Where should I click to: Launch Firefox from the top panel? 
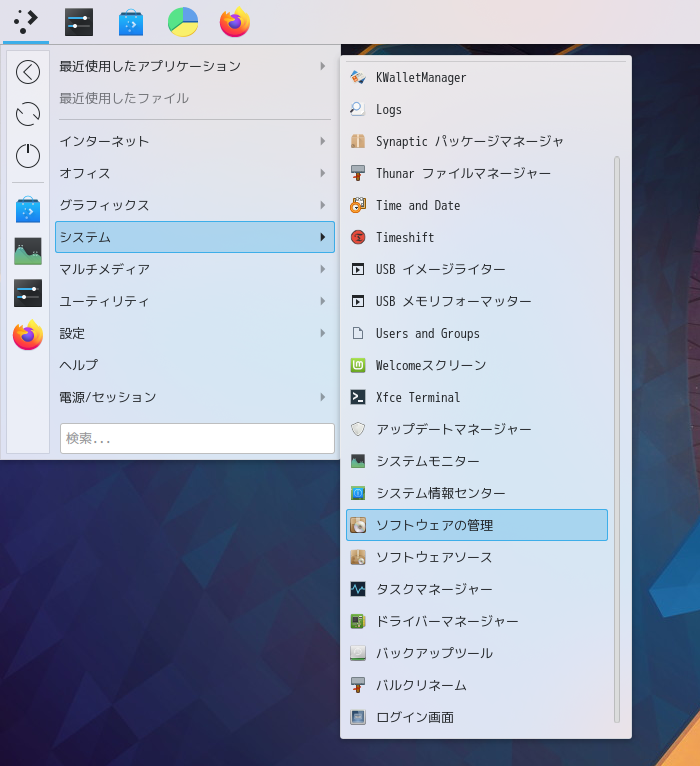tap(235, 22)
